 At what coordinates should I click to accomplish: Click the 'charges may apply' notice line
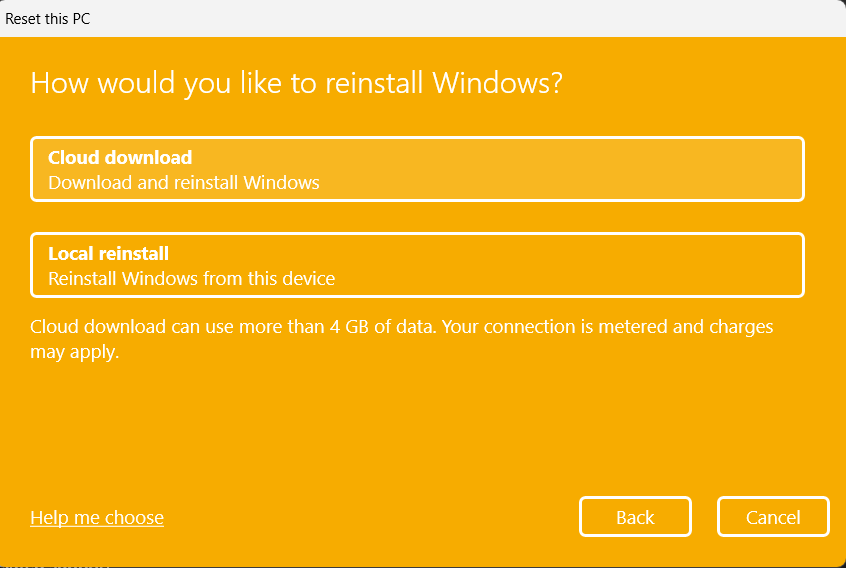(75, 352)
